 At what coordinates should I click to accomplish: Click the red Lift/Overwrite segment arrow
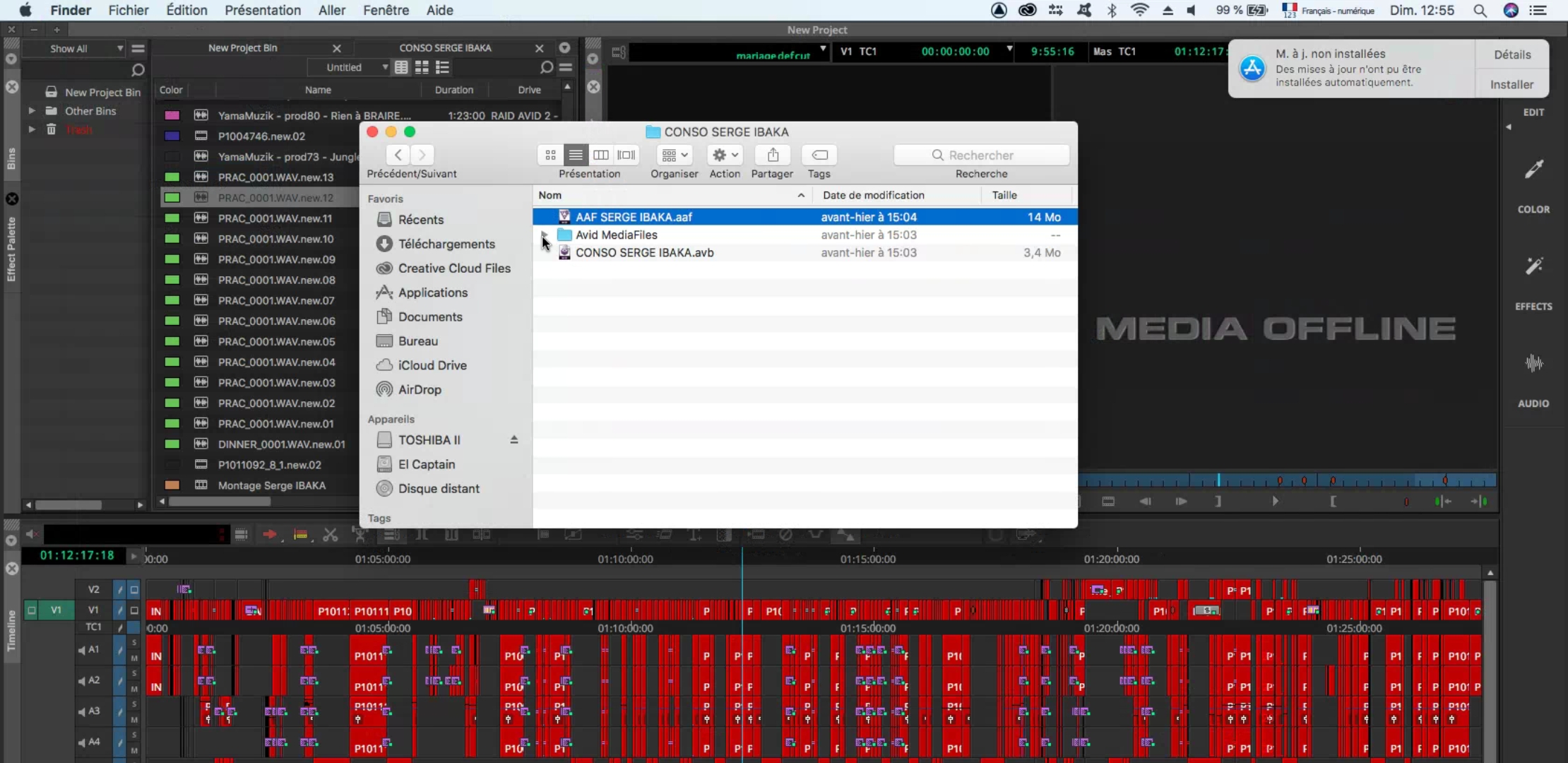point(270,535)
